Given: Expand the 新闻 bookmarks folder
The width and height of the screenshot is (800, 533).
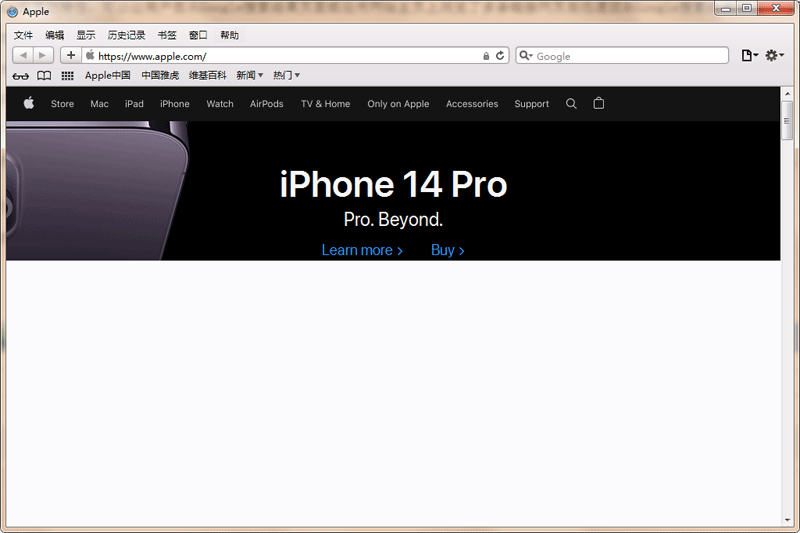Looking at the screenshot, I should click(x=249, y=75).
